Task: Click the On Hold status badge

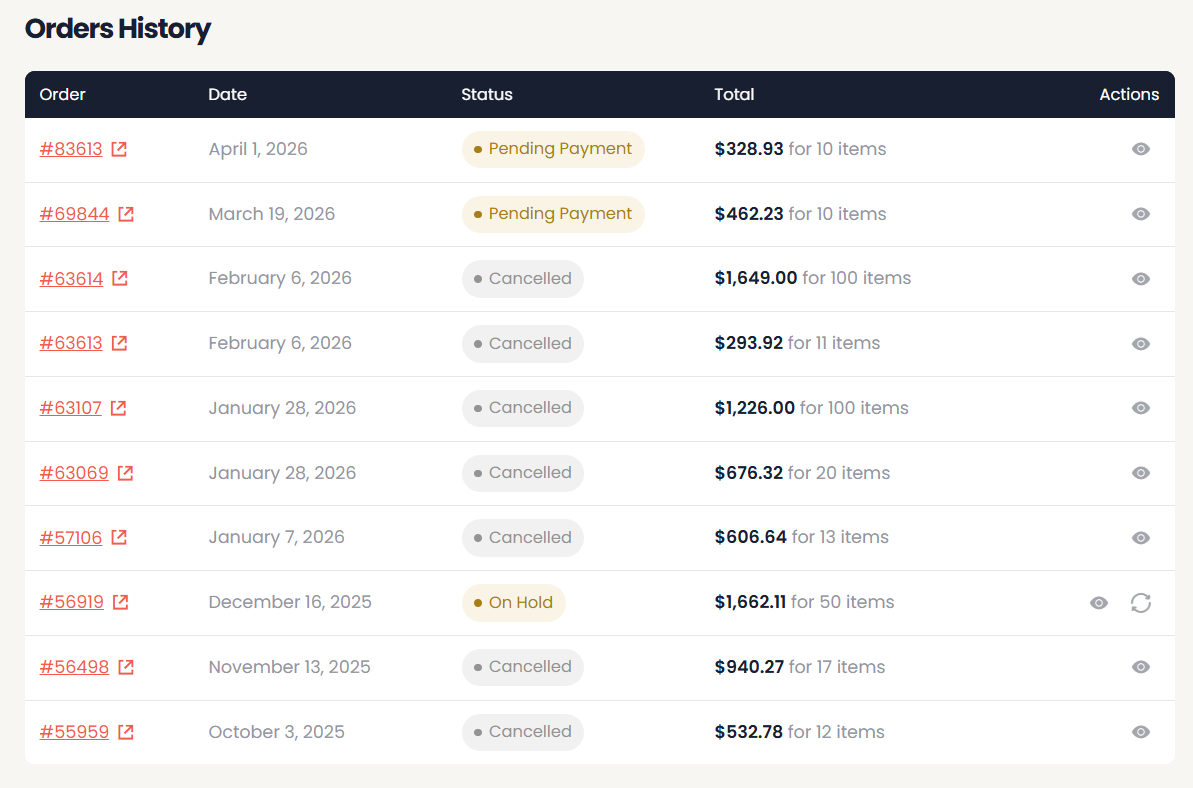Action: (x=514, y=603)
